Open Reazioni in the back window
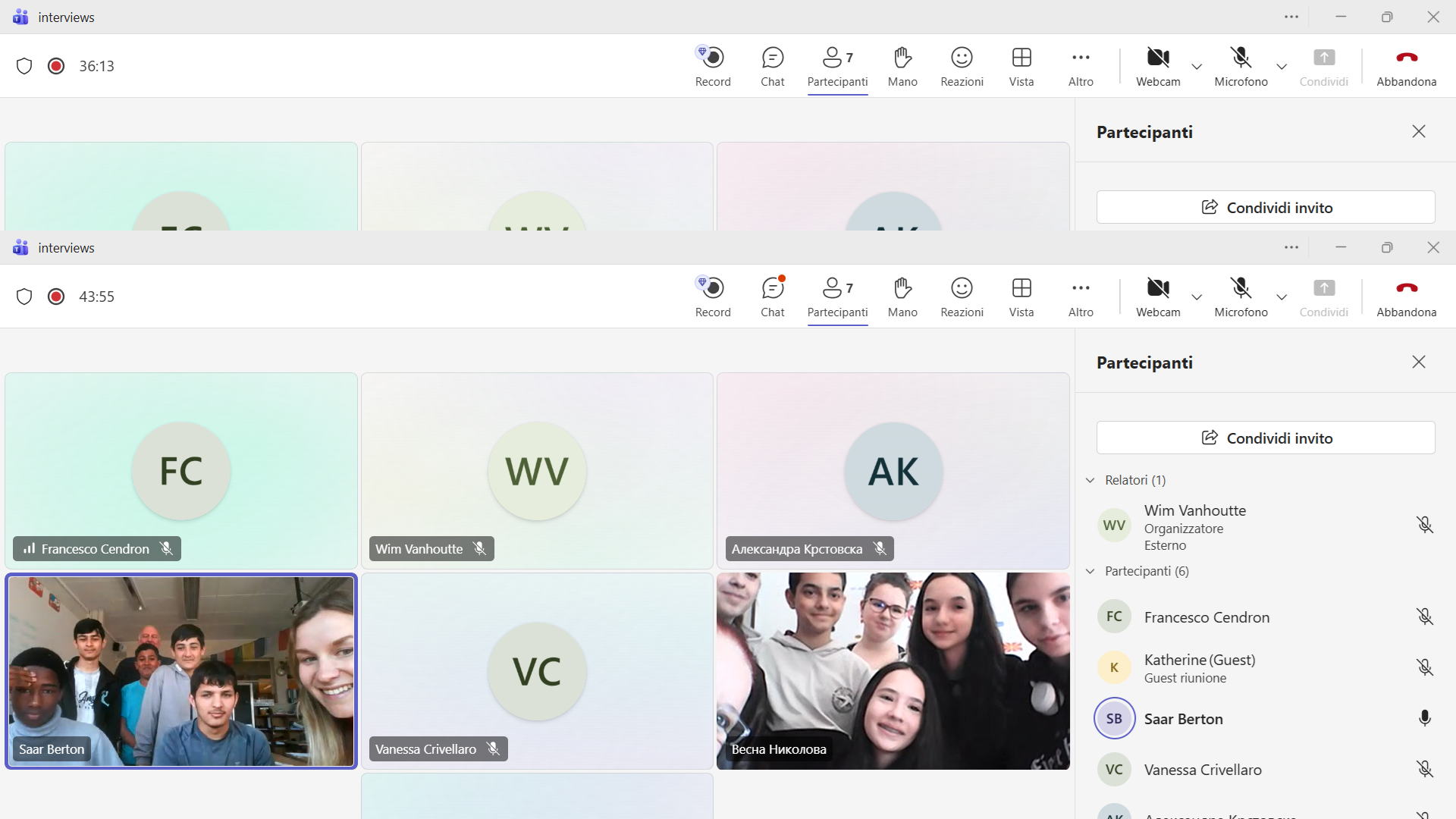 pos(962,67)
